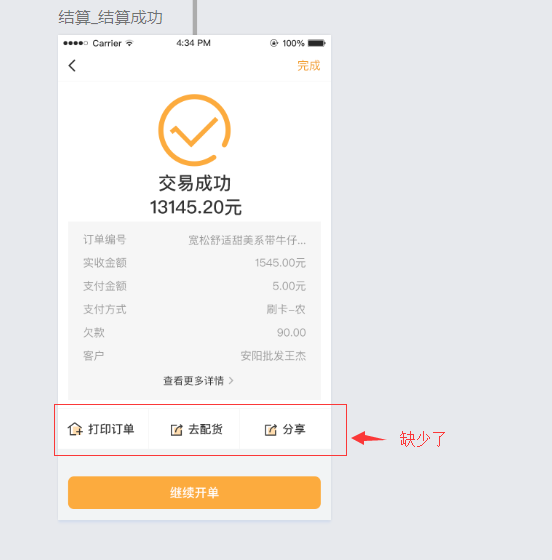Image resolution: width=552 pixels, height=560 pixels.
Task: Click the customer name 安阳批发王杰
Action: click(273, 356)
